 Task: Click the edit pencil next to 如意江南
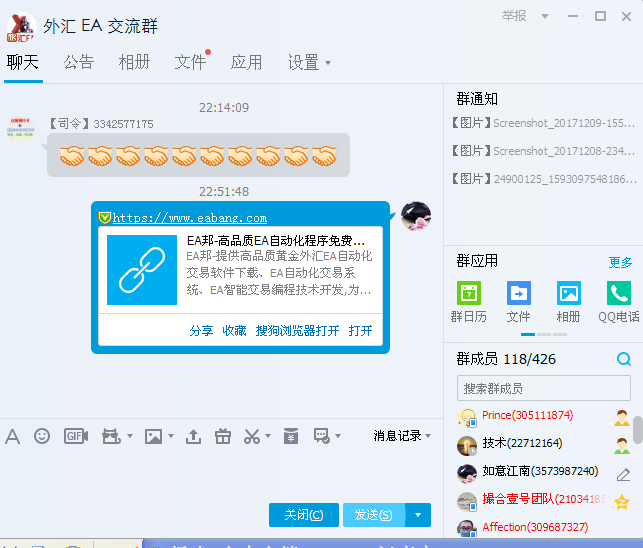pos(623,475)
